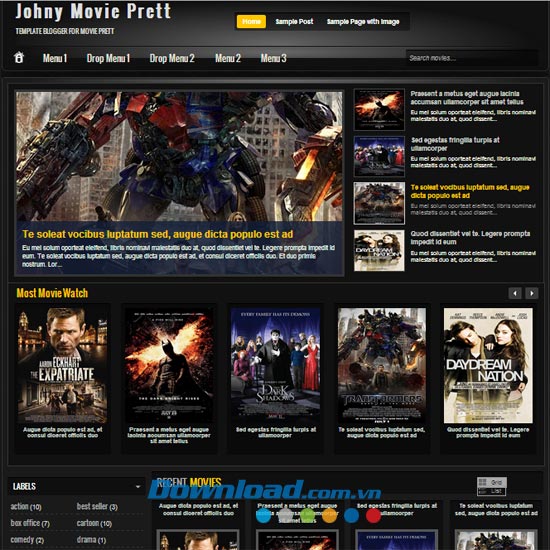The width and height of the screenshot is (550, 550).
Task: Go to Menu 3
Action: click(x=273, y=58)
